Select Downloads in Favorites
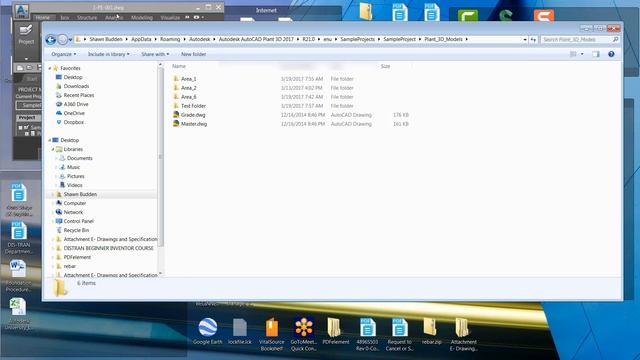The image size is (640, 360). 76,86
